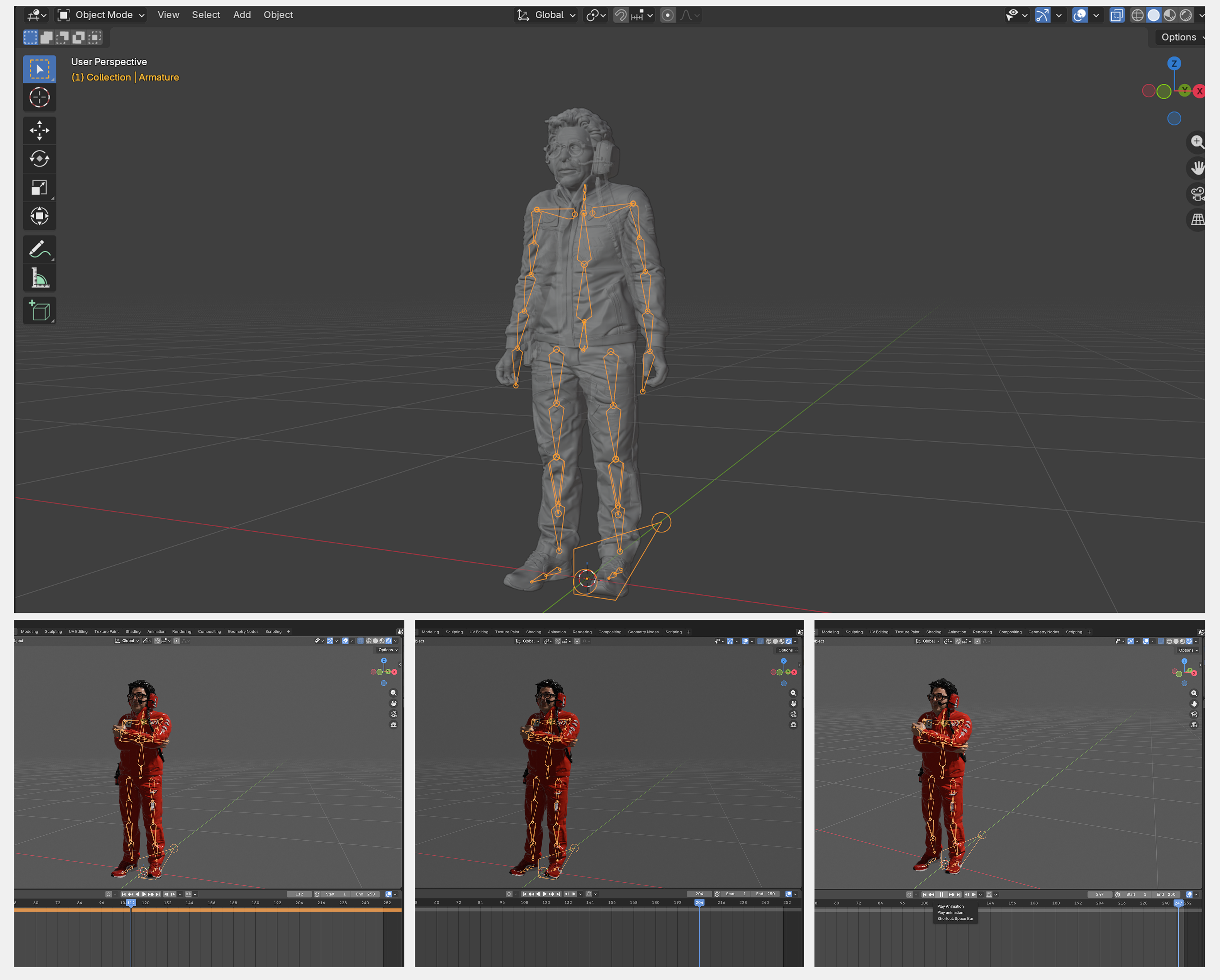Toggle camera view in main viewport
1220x980 pixels.
coord(1196,194)
